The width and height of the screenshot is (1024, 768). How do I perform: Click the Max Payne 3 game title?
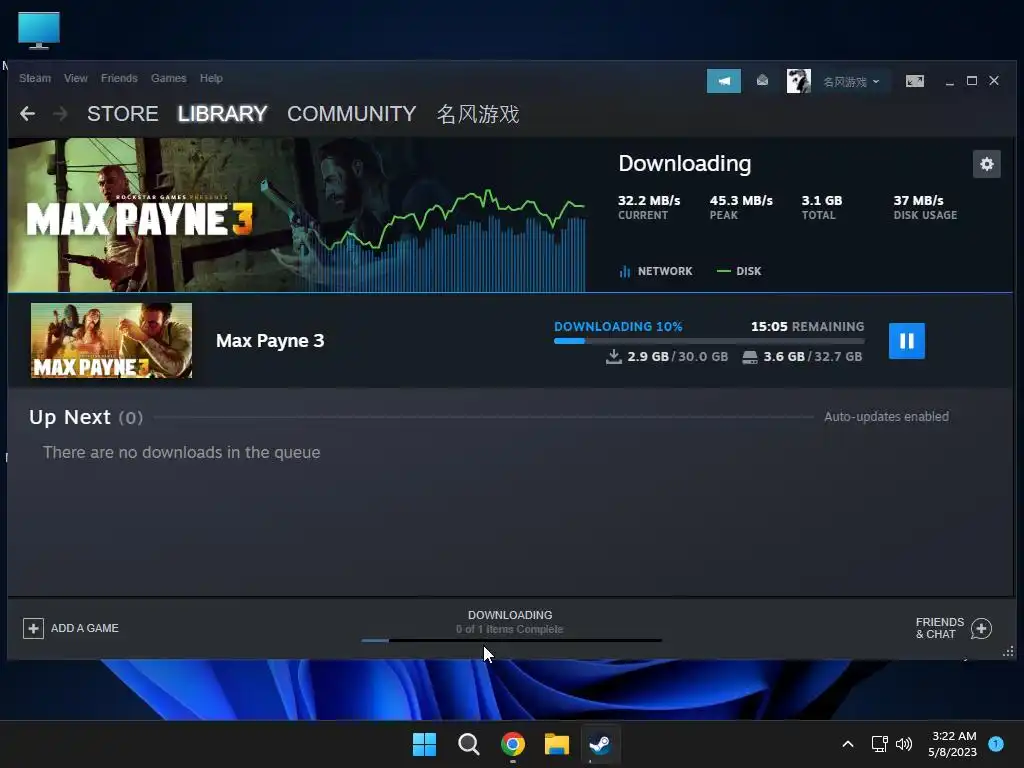[270, 341]
